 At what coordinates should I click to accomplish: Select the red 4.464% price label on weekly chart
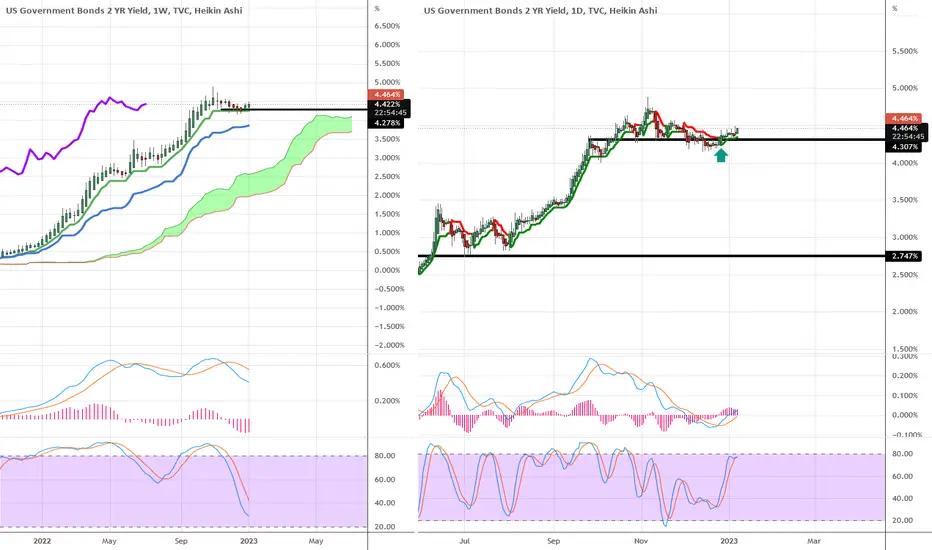(386, 95)
